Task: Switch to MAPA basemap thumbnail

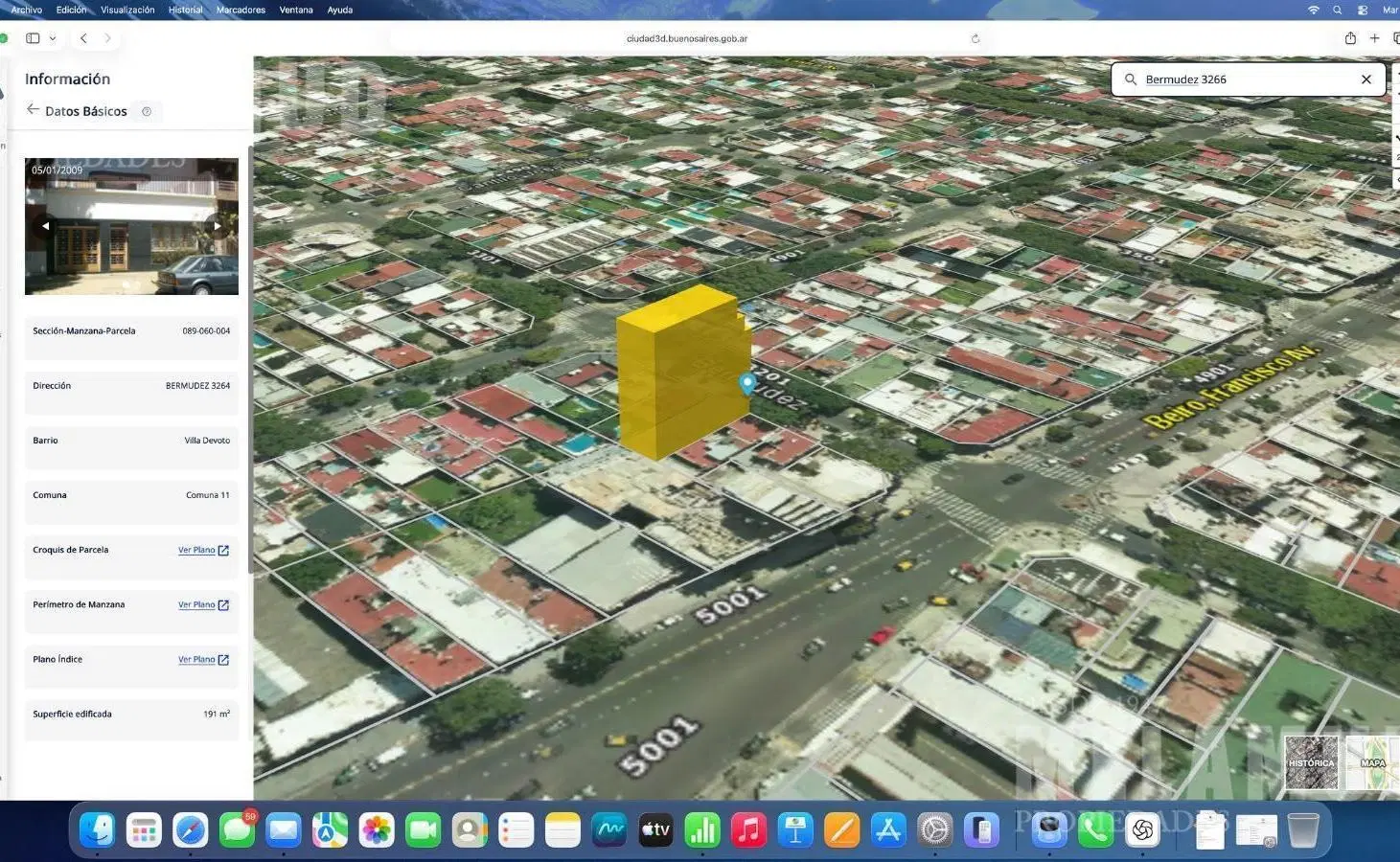Action: point(1372,762)
